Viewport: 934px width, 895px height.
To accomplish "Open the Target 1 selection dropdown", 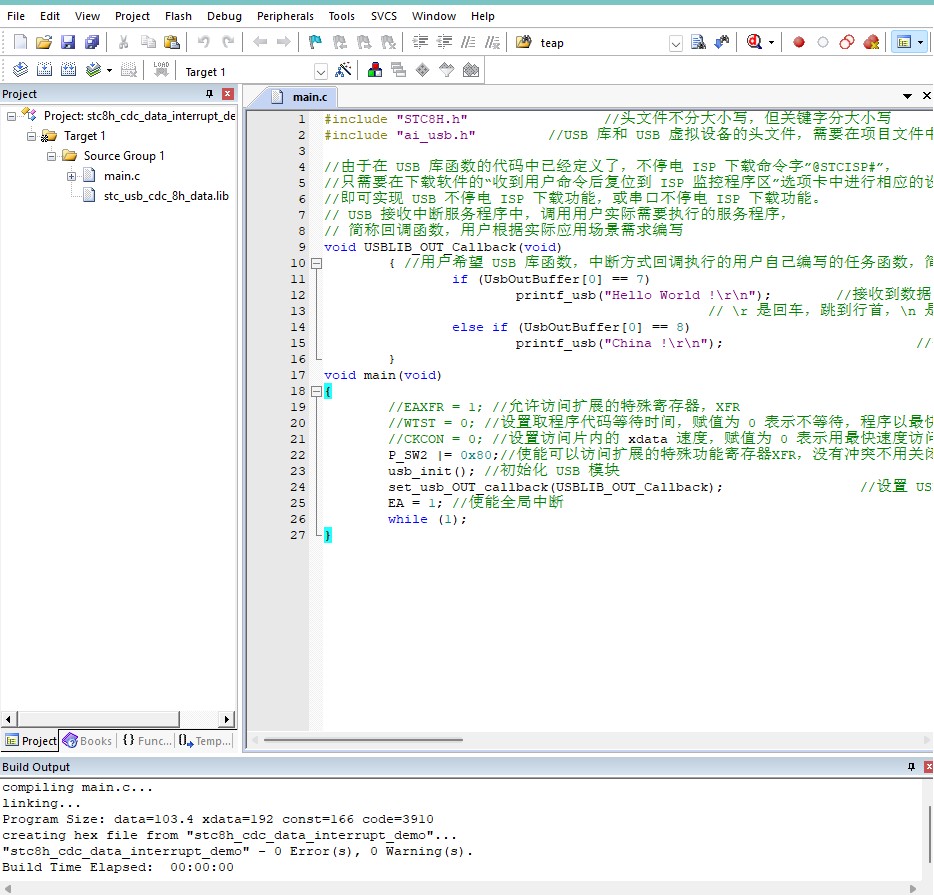I will [320, 72].
